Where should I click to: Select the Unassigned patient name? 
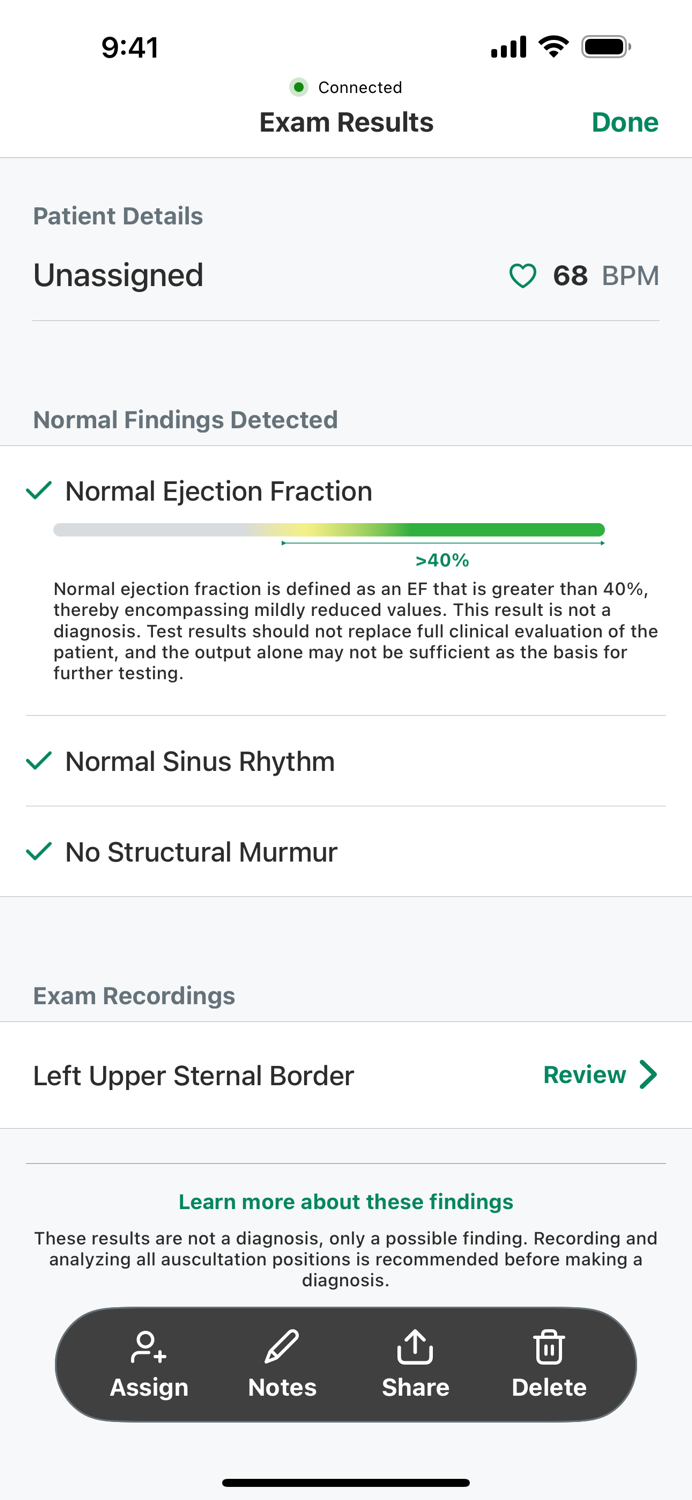pyautogui.click(x=117, y=276)
